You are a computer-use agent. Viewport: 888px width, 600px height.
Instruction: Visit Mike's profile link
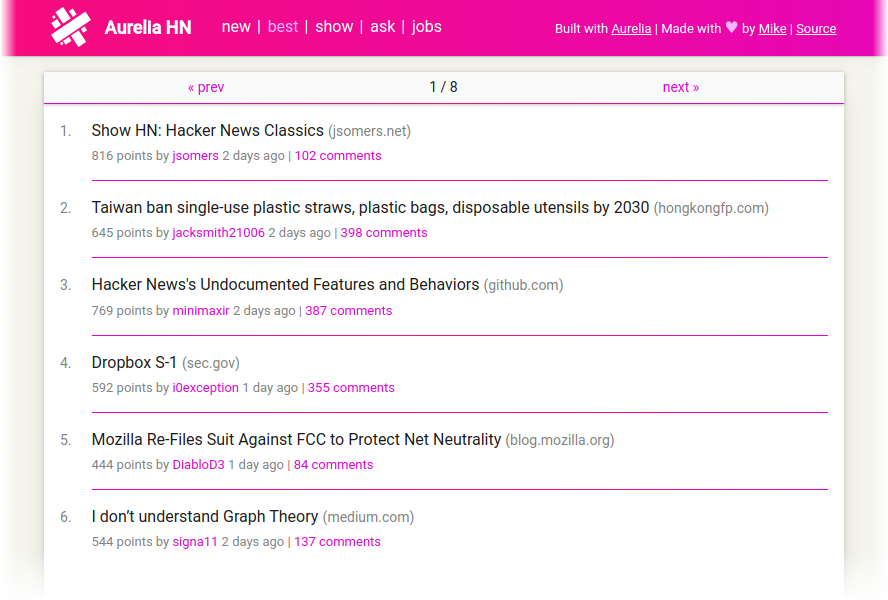pyautogui.click(x=772, y=28)
